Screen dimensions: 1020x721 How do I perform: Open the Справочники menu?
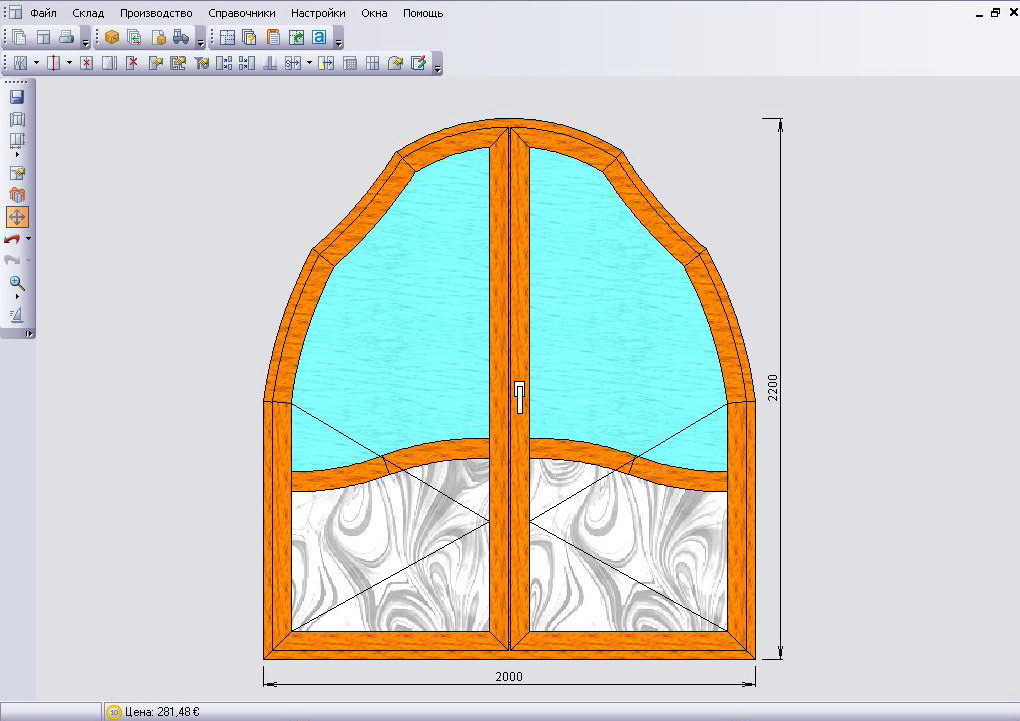241,13
